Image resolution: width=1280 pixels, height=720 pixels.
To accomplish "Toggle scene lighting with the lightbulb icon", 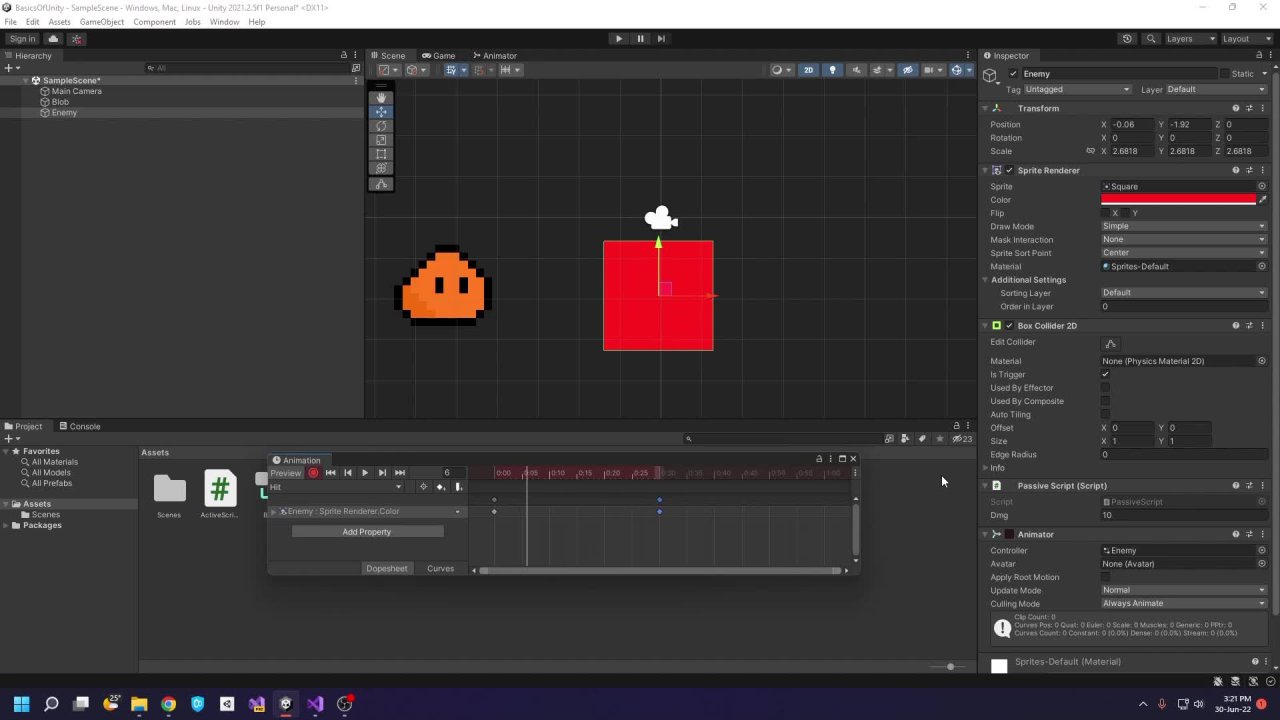I will coord(832,70).
